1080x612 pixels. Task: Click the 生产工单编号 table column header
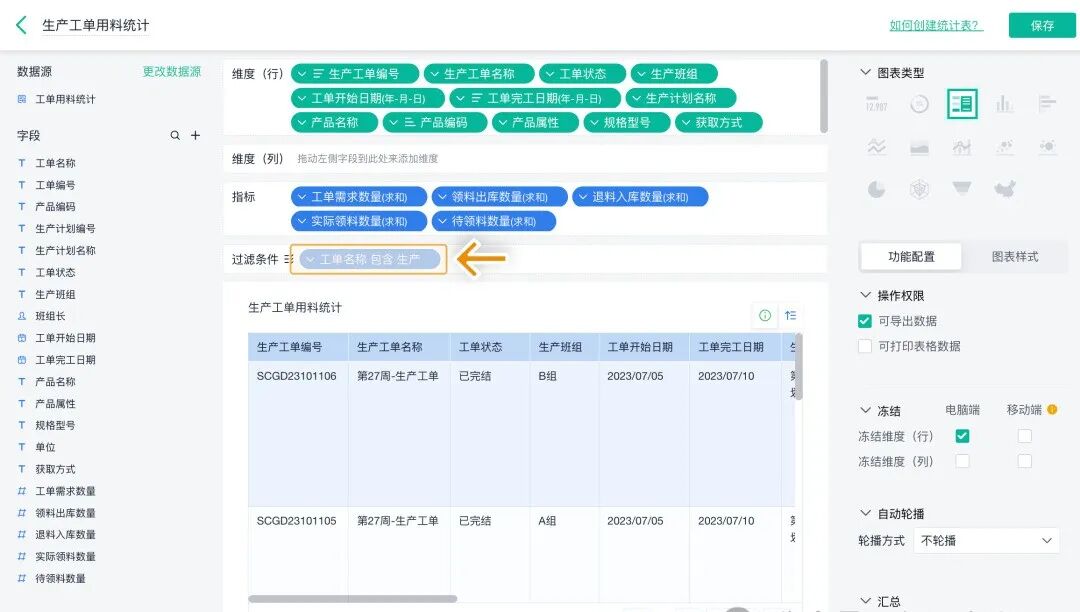[x=298, y=347]
